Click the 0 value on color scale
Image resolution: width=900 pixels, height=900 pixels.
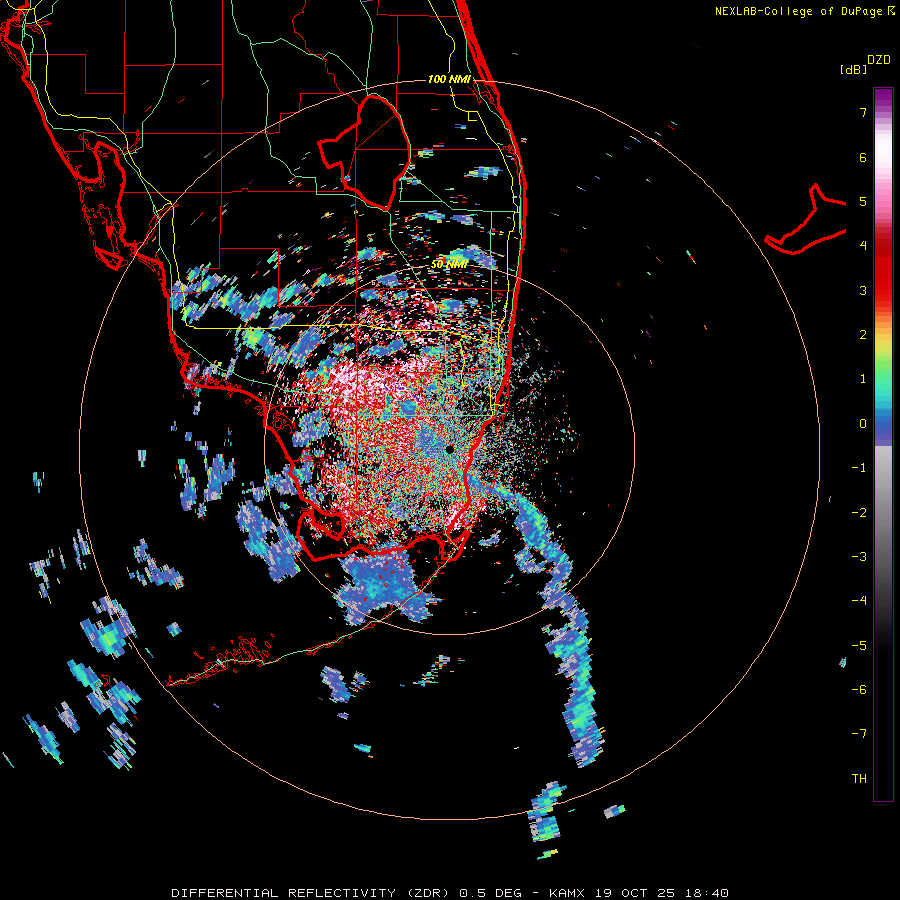tap(863, 424)
